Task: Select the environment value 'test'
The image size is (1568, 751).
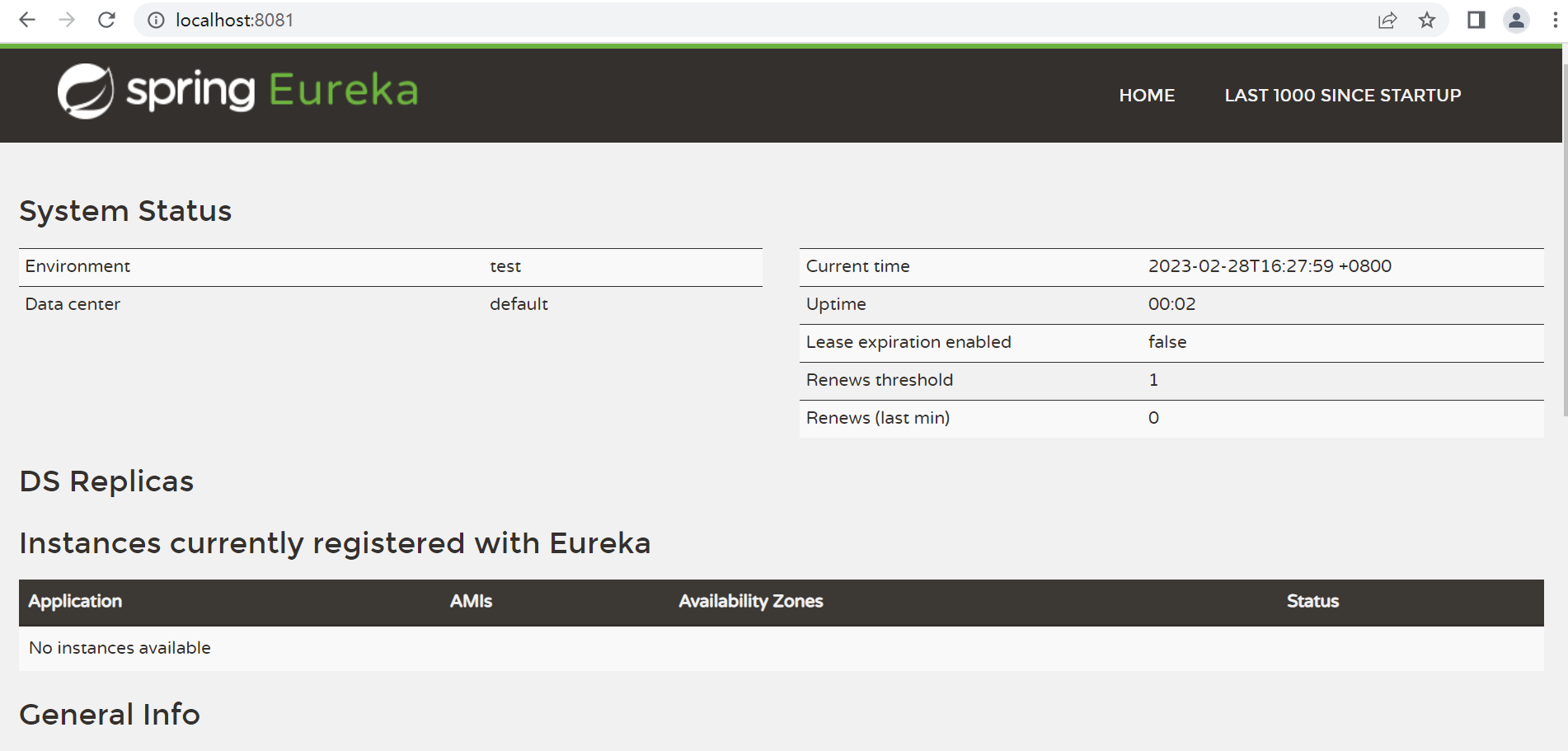Action: 505,266
